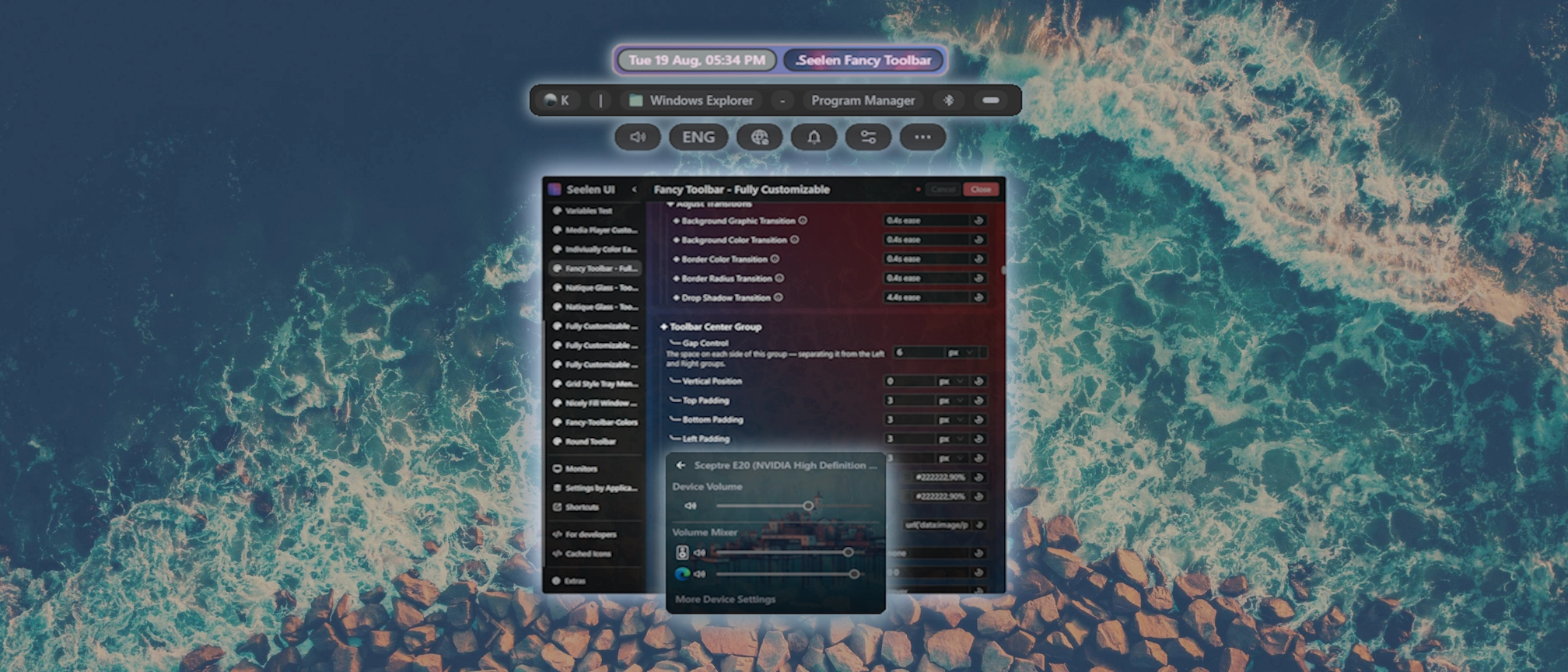1568x672 pixels.
Task: Reset Border Radius Transition value
Action: tap(978, 278)
